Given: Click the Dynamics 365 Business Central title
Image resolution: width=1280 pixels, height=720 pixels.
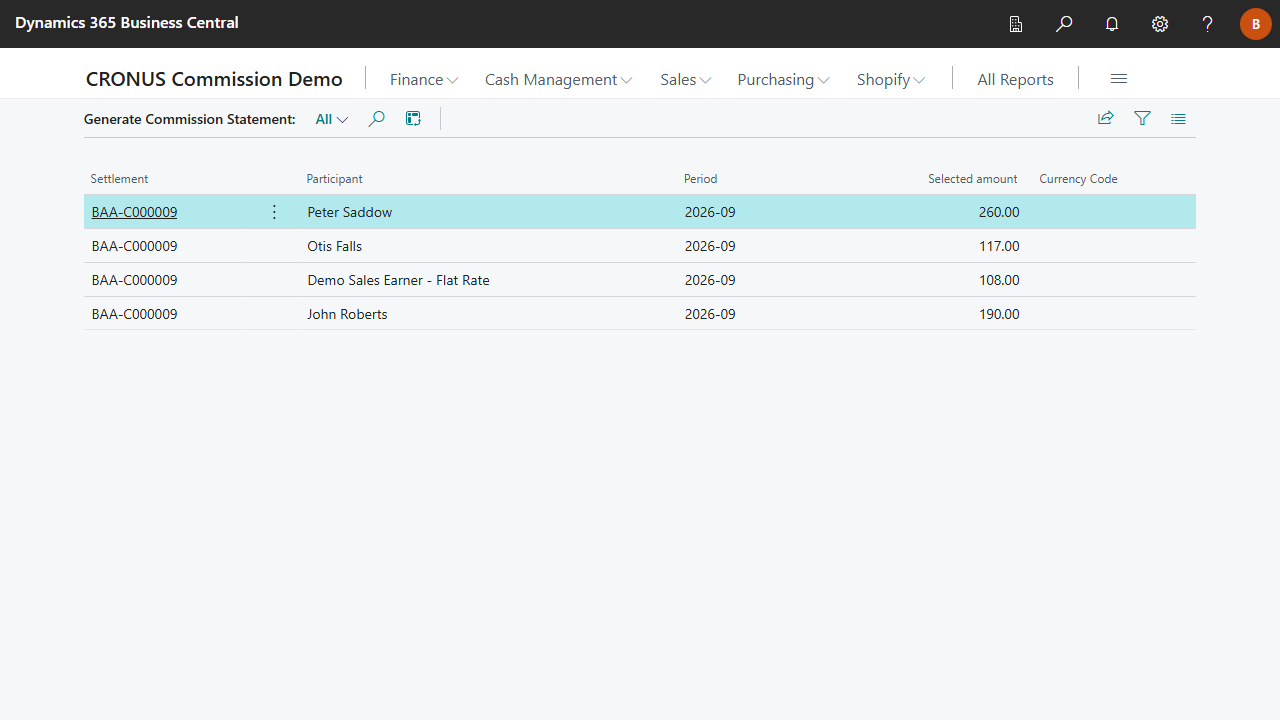Looking at the screenshot, I should point(127,22).
